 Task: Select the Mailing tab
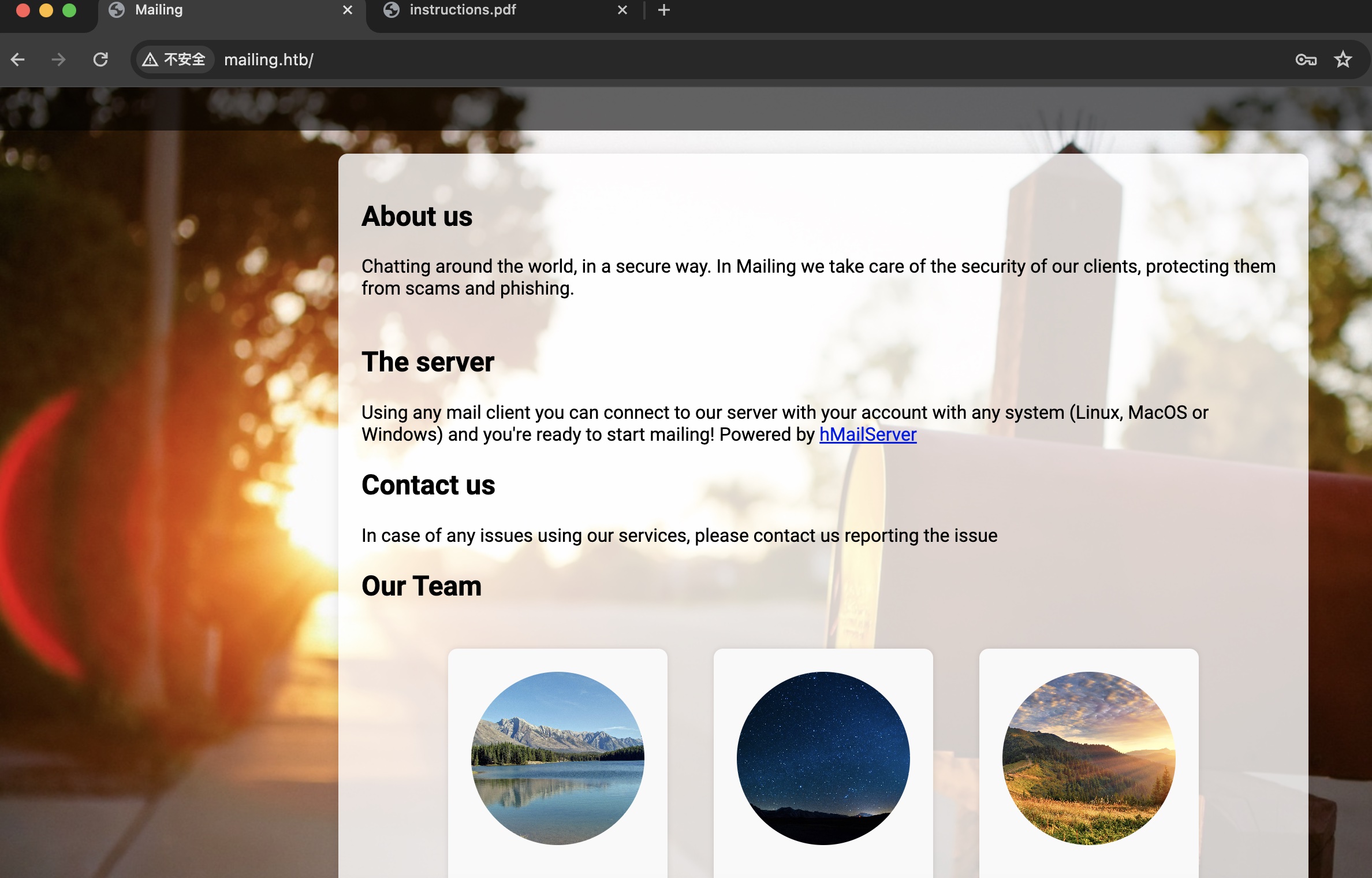159,10
